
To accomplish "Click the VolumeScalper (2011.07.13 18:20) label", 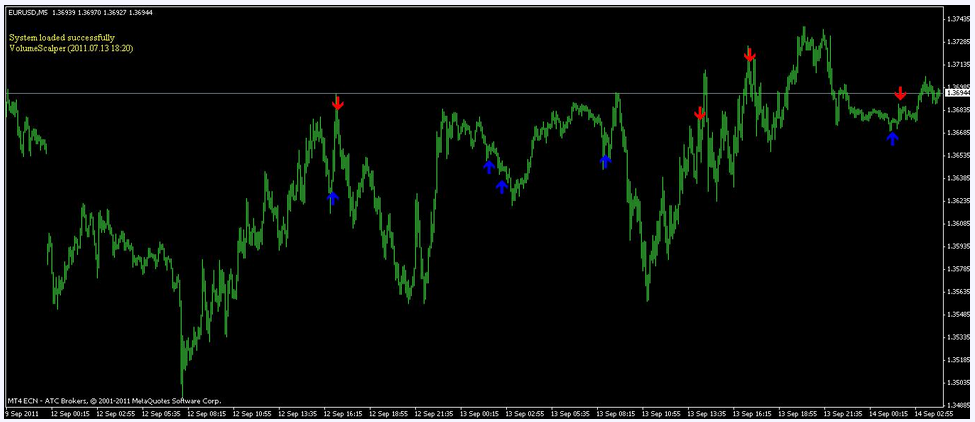I will 71,47.
